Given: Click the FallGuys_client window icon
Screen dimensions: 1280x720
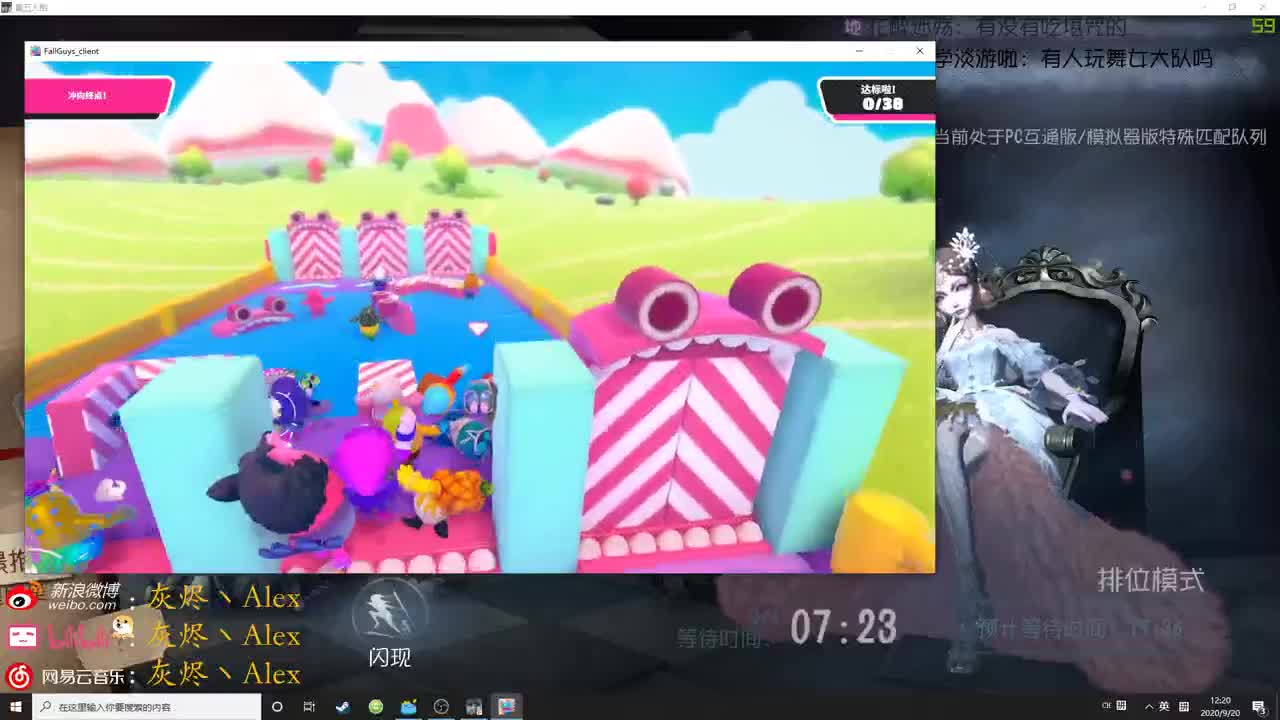Looking at the screenshot, I should click(x=37, y=51).
